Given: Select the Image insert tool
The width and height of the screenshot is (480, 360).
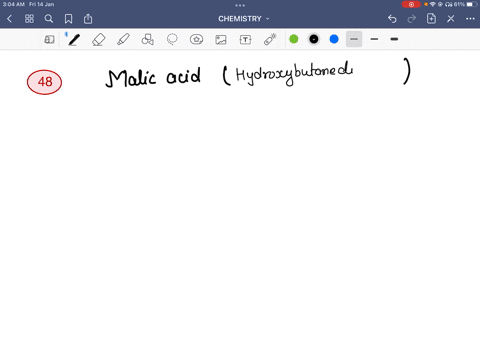Looking at the screenshot, I should (221, 40).
